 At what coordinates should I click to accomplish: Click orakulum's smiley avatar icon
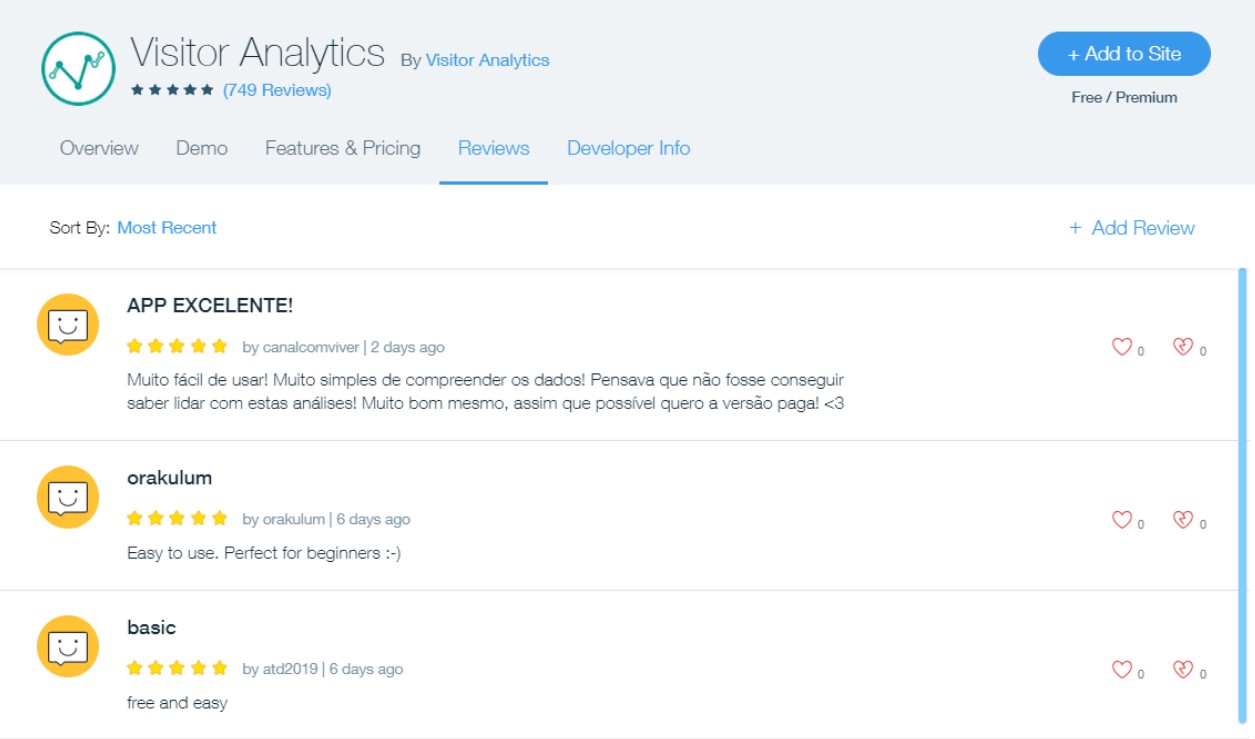tap(68, 497)
